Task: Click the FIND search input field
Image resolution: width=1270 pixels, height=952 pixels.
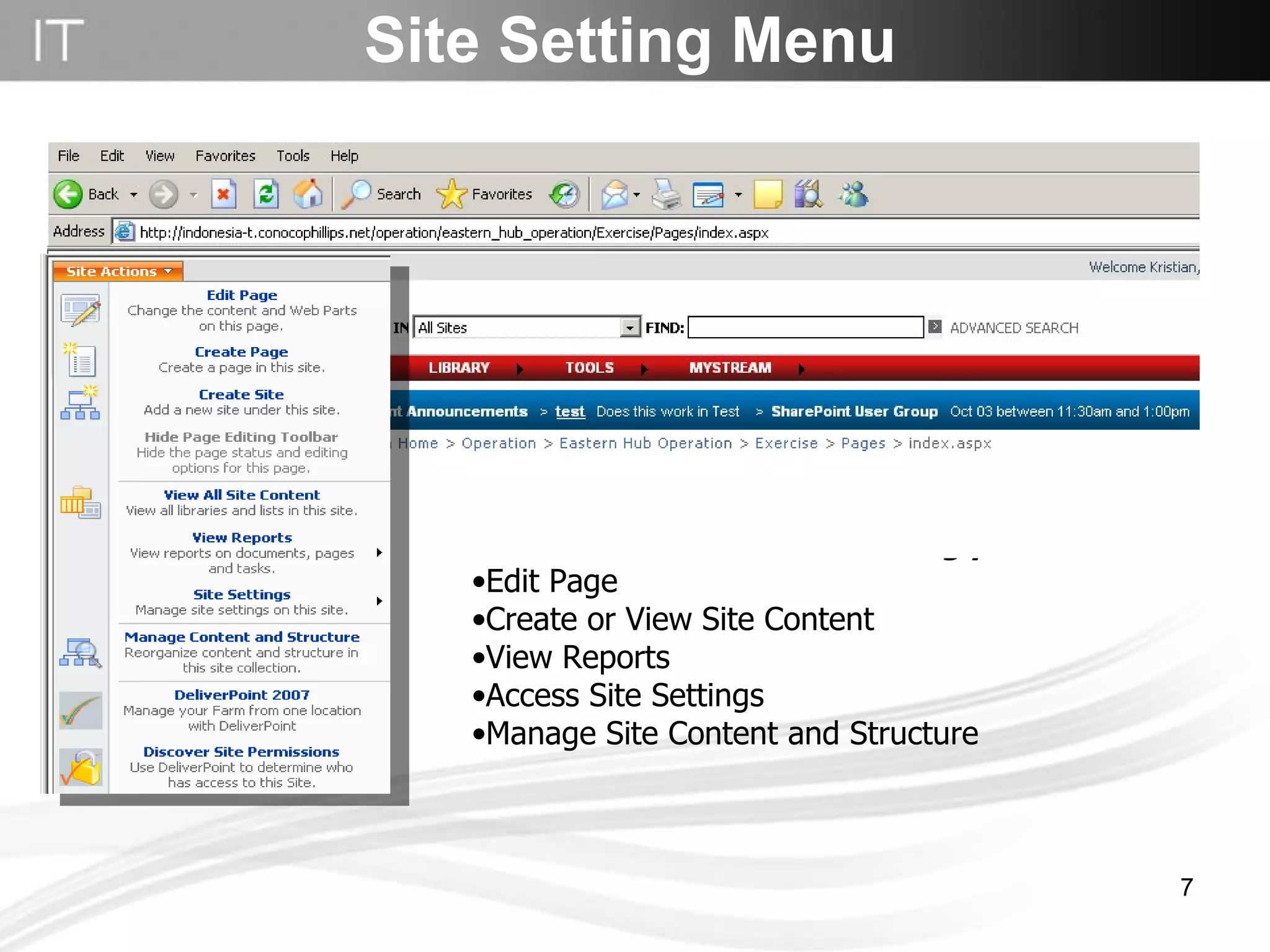Action: coord(806,327)
